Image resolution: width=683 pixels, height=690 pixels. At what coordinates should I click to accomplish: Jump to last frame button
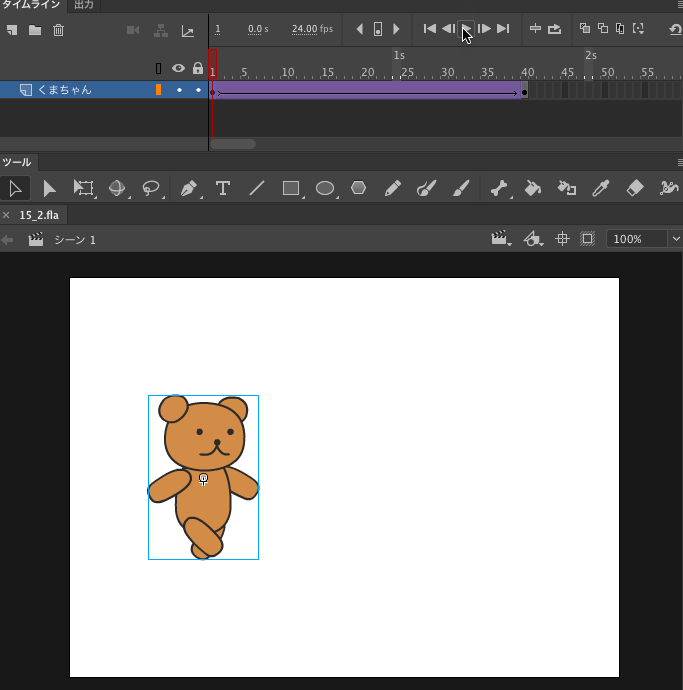tap(503, 29)
